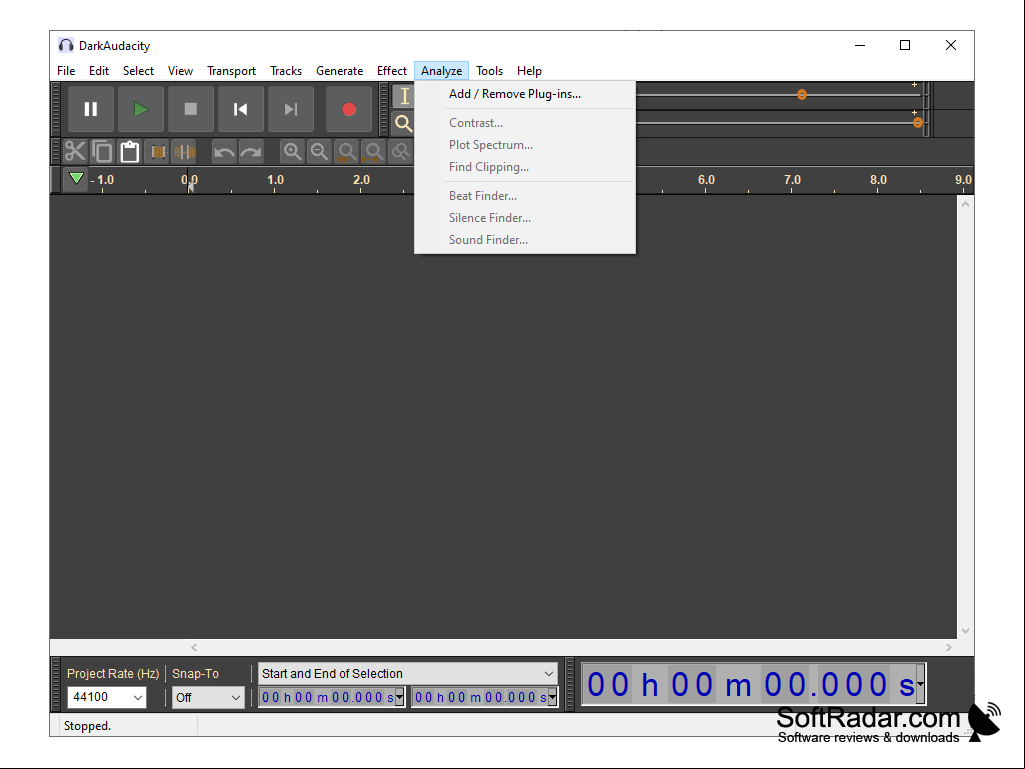Click the selection start time field
The height and width of the screenshot is (769, 1025).
[x=328, y=698]
